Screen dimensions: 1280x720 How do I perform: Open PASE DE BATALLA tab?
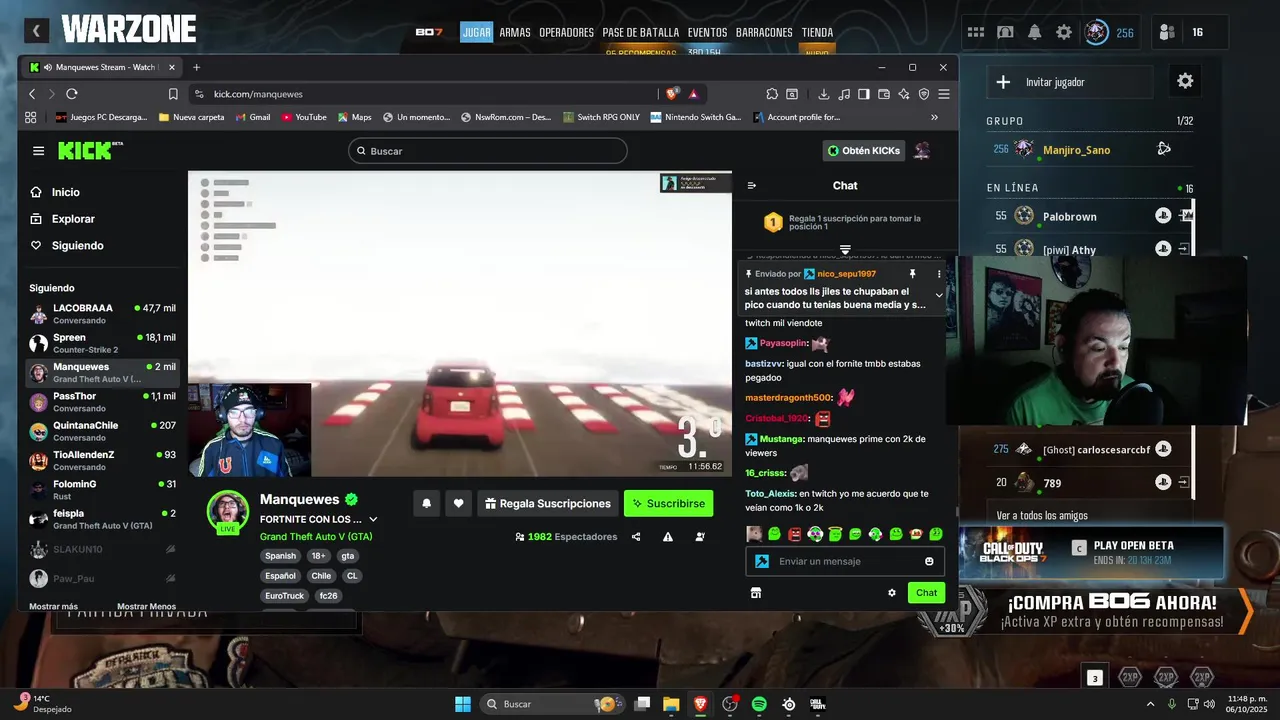640,32
